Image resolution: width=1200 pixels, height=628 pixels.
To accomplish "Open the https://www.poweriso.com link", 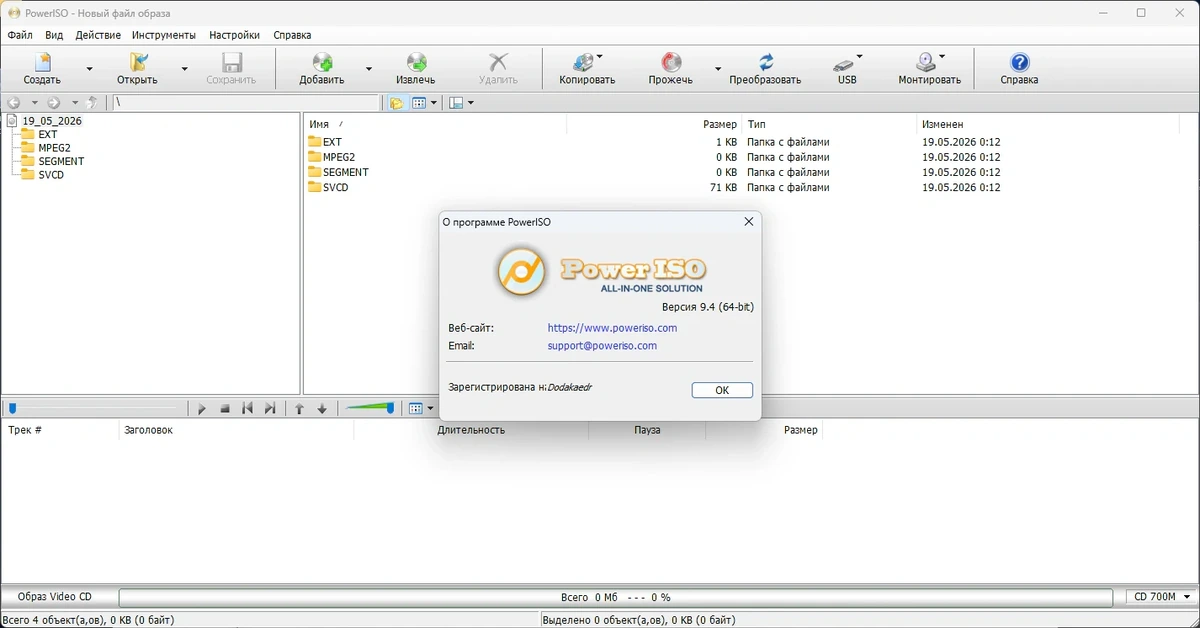I will 612,328.
